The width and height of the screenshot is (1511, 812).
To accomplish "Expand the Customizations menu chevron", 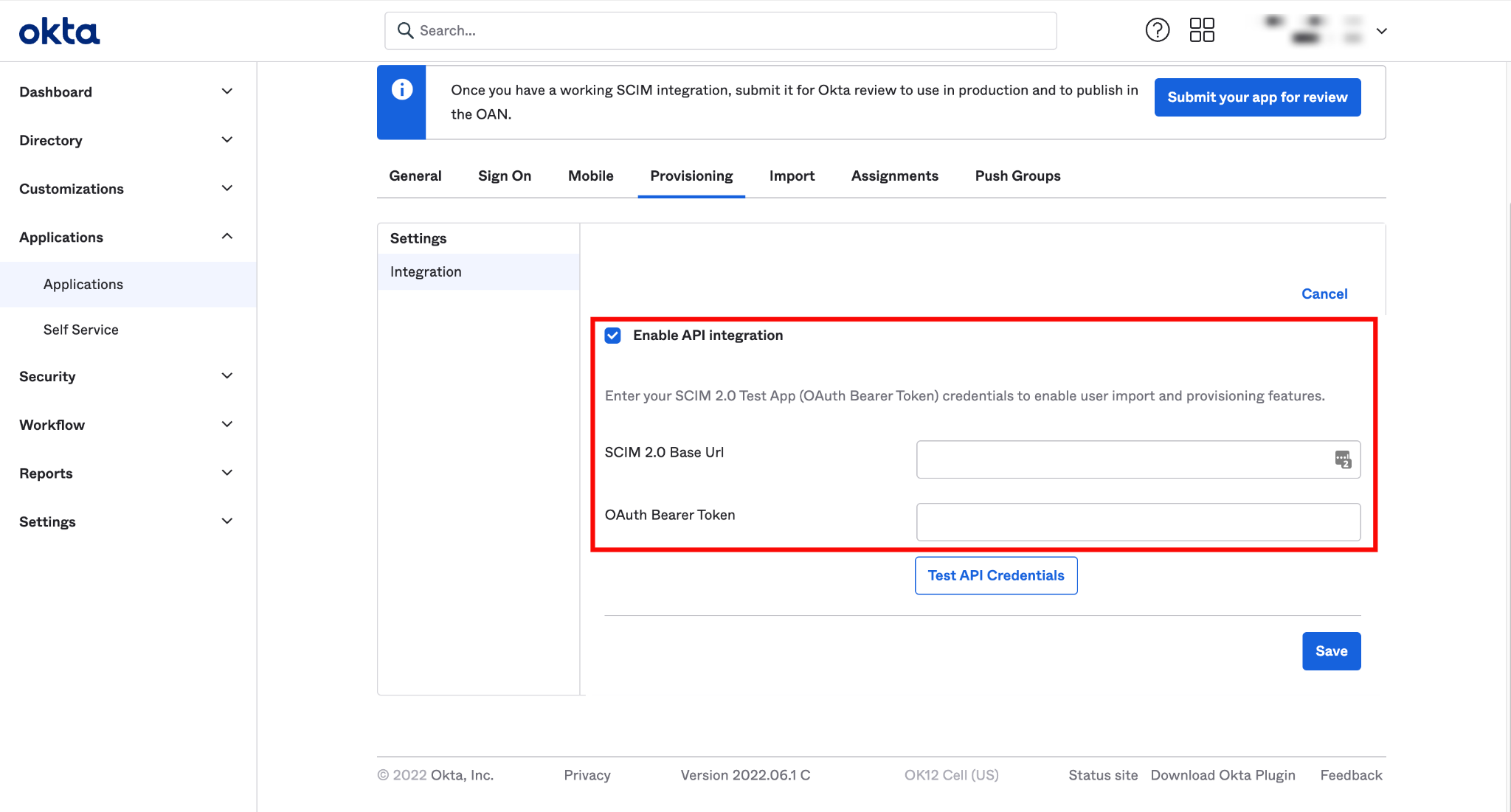I will 227,189.
